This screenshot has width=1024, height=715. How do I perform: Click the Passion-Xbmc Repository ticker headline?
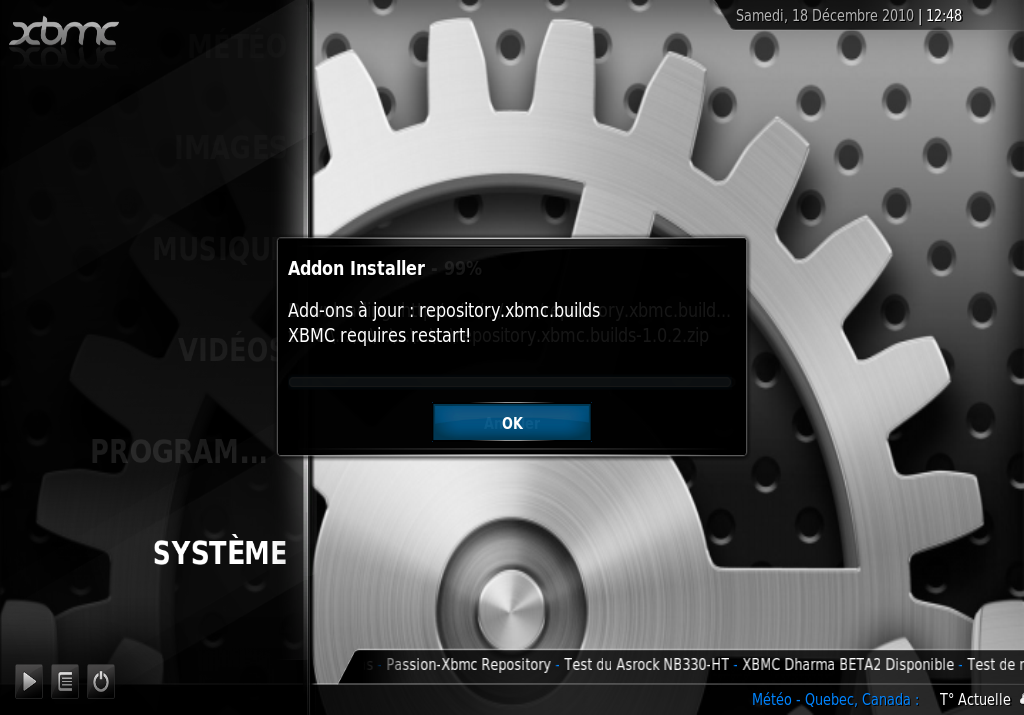pos(468,664)
